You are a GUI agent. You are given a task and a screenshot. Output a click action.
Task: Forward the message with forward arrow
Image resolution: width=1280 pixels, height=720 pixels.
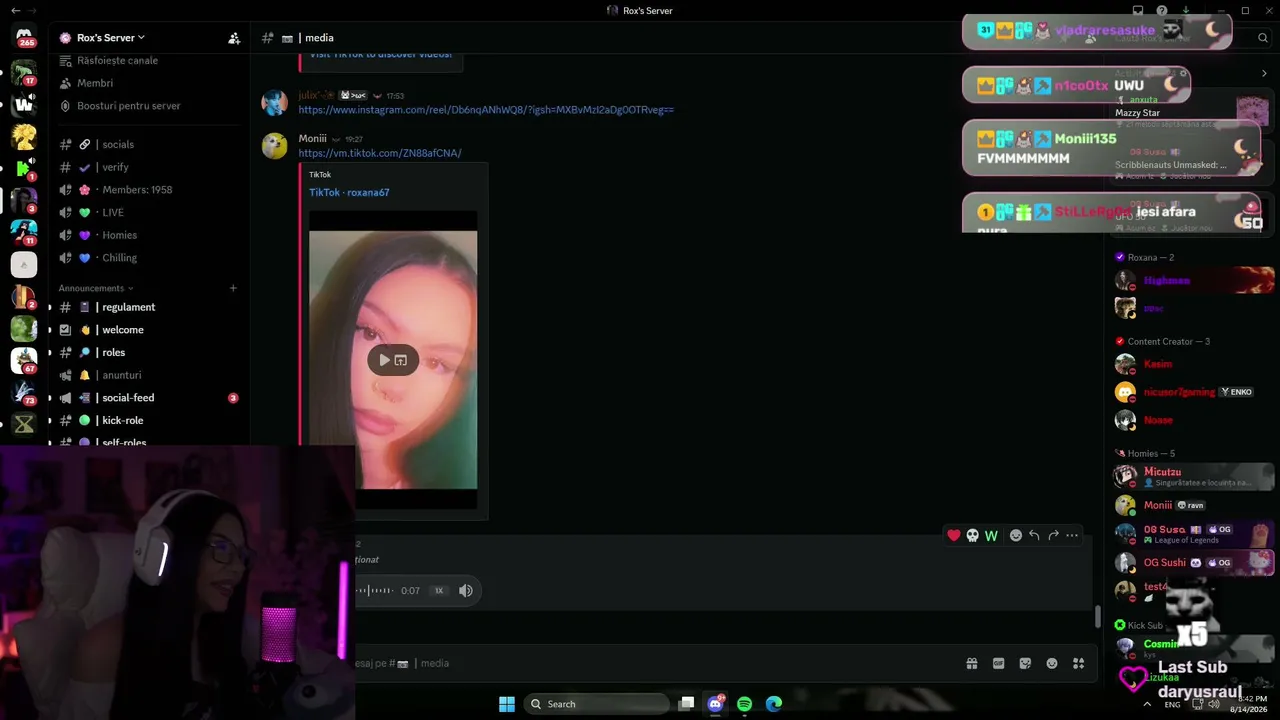[x=1053, y=535]
